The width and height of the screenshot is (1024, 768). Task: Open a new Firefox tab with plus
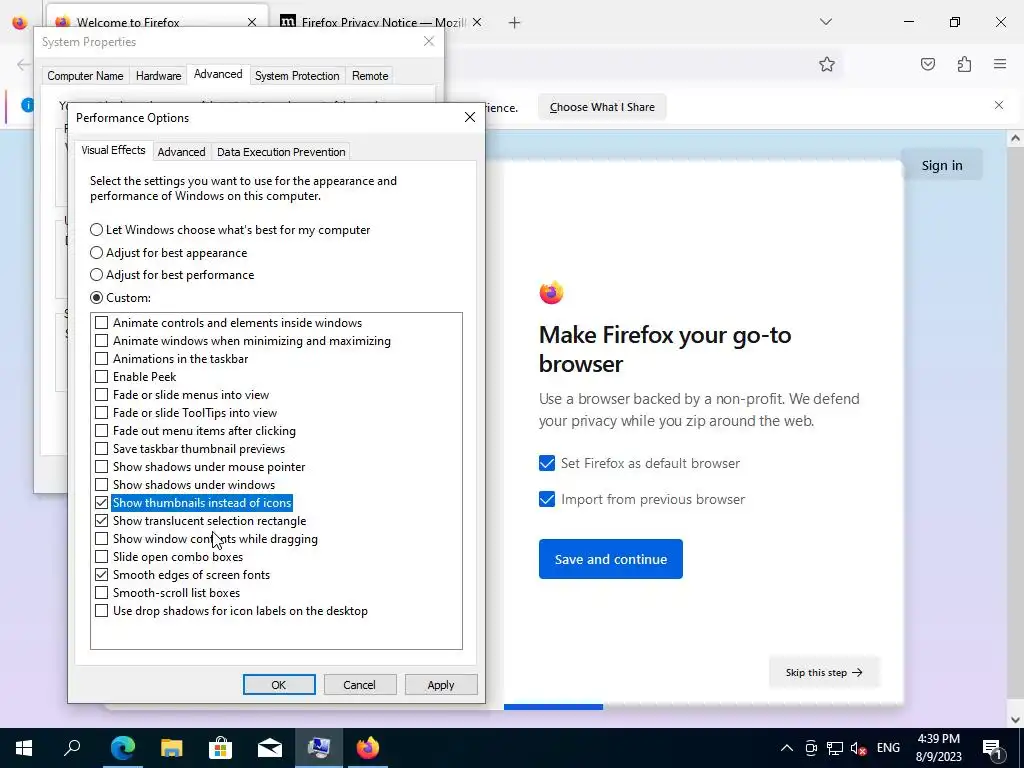pyautogui.click(x=515, y=23)
